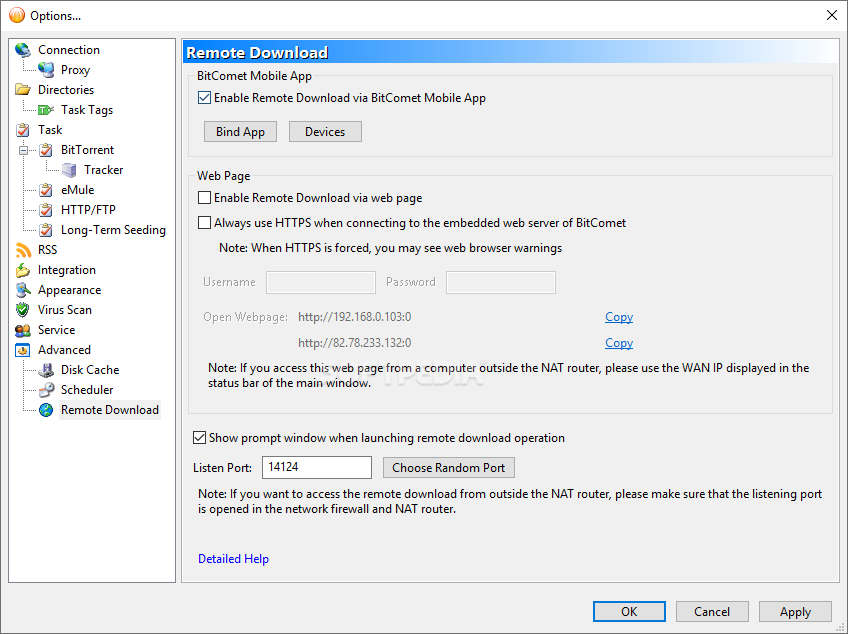Click the Integration icon
The width and height of the screenshot is (848, 634).
coord(23,270)
